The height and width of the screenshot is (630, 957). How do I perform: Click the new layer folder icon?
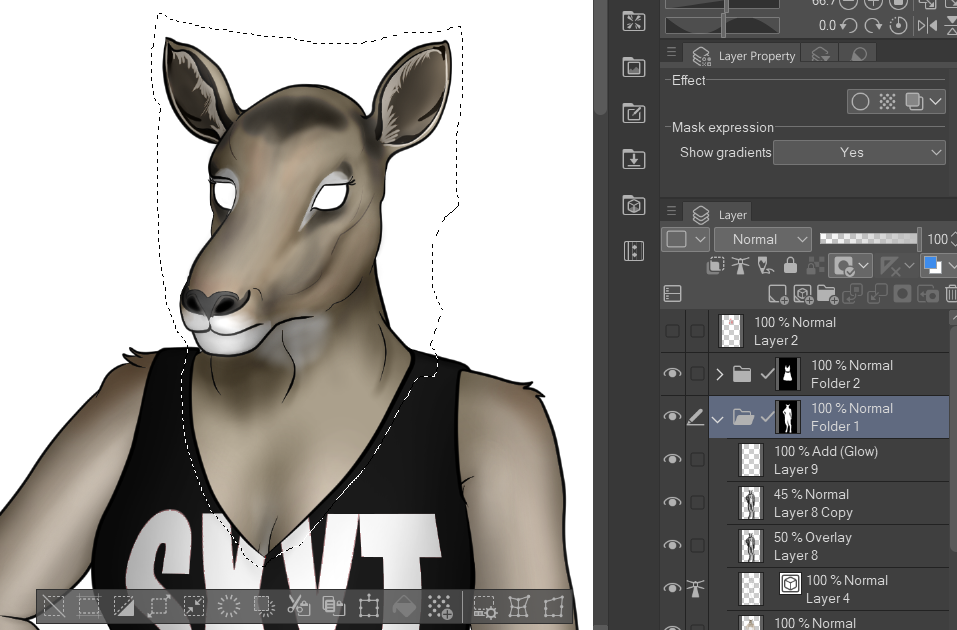(827, 294)
